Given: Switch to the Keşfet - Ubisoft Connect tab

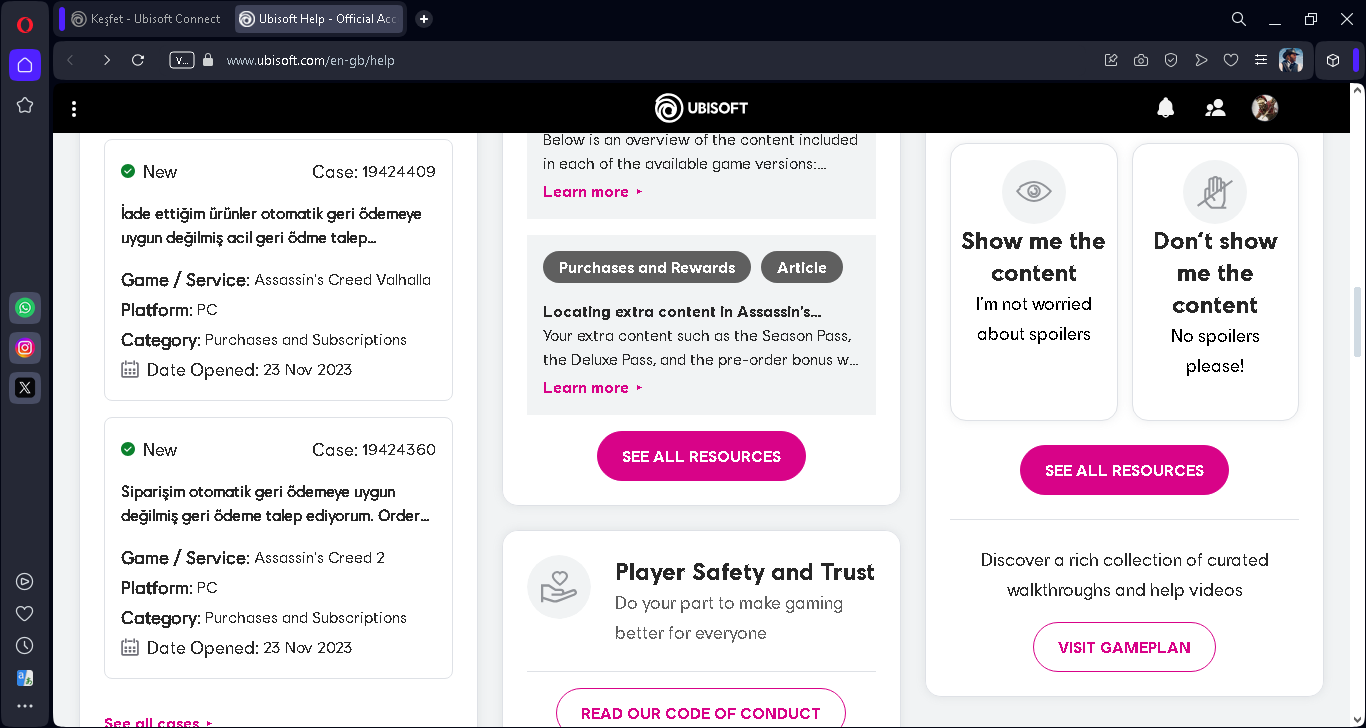Looking at the screenshot, I should [146, 19].
